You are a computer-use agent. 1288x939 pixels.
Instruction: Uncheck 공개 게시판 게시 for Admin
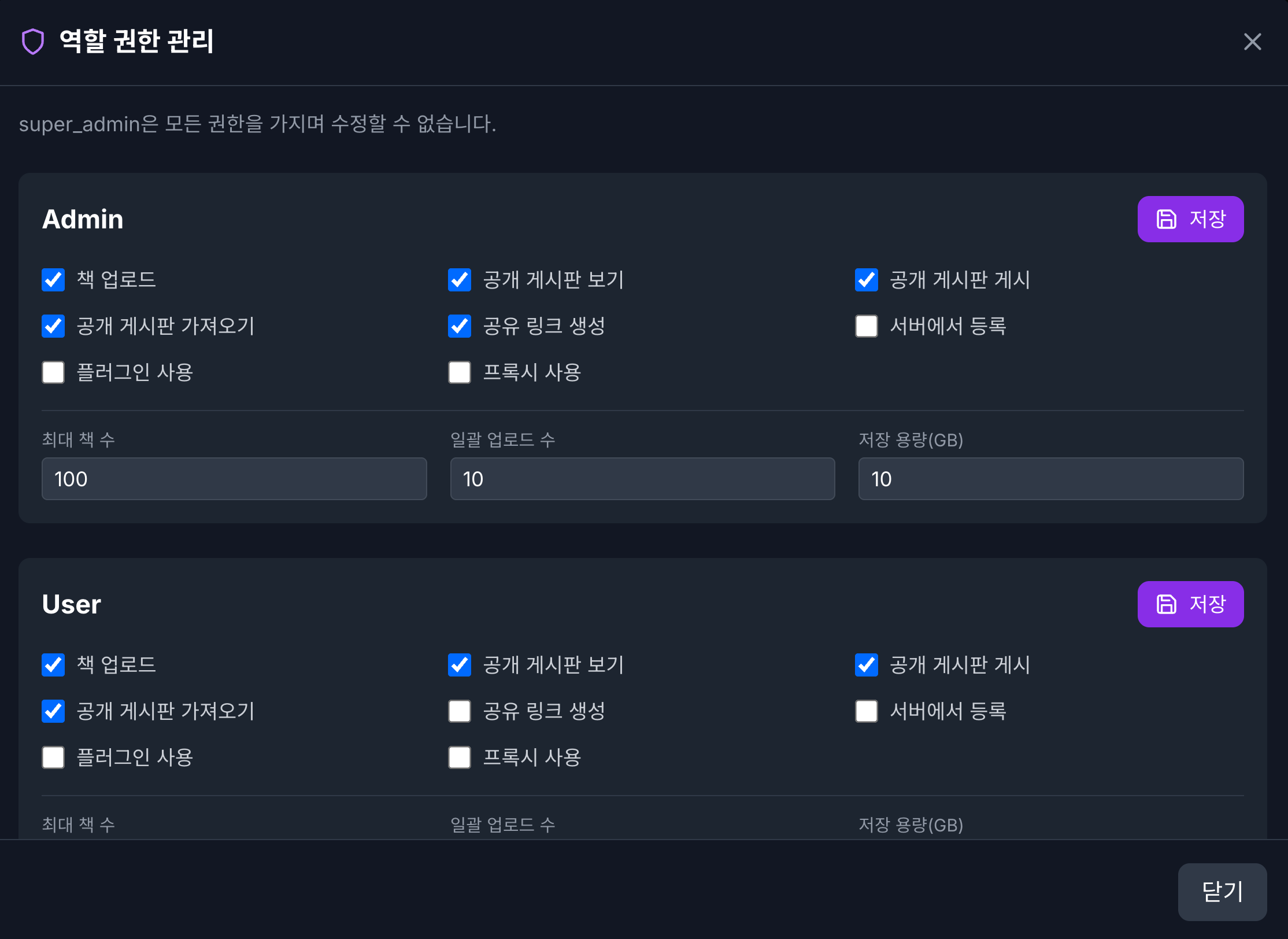[x=866, y=280]
